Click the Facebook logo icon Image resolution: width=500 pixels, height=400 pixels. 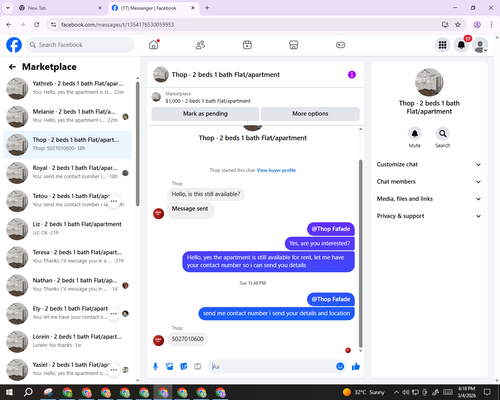click(x=14, y=45)
